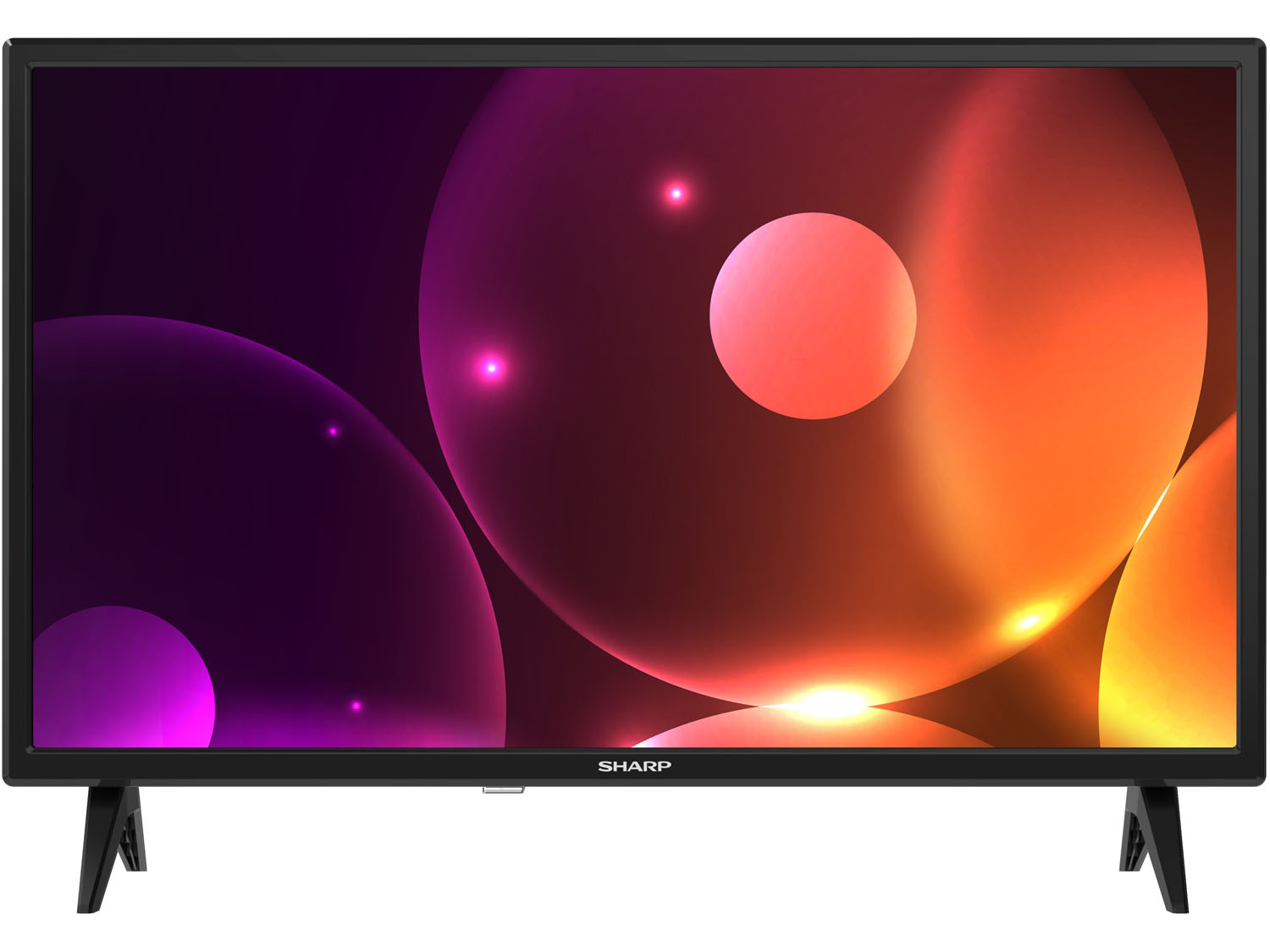This screenshot has width=1270, height=952.
Task: Click the yellow light flare at lower right
Action: pos(1029,623)
